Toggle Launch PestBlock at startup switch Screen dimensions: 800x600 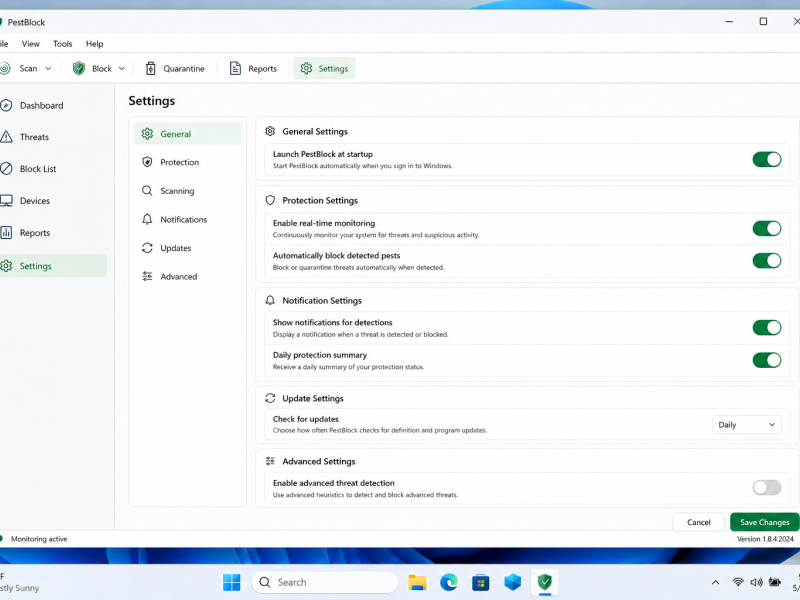click(x=767, y=160)
